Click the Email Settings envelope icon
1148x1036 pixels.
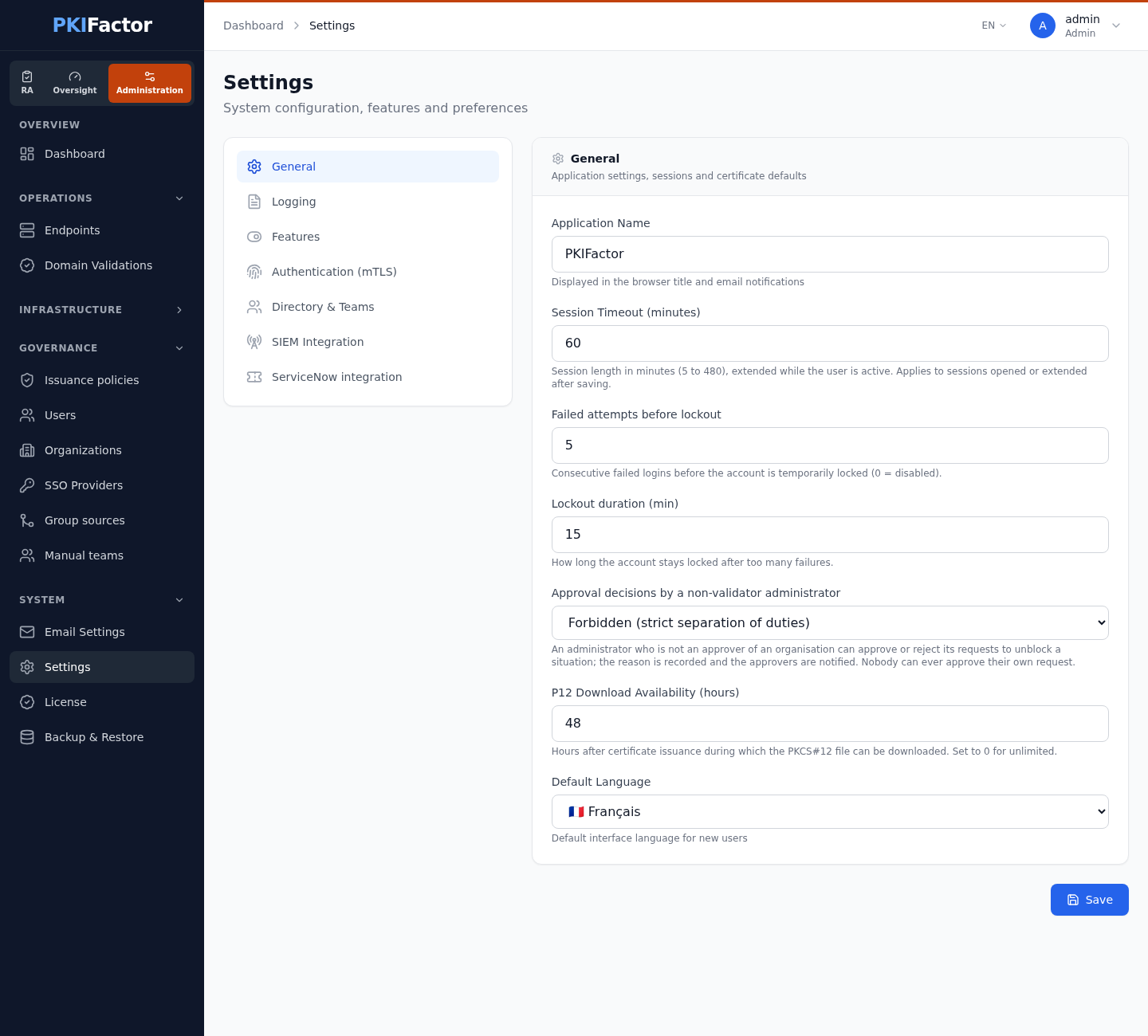(x=27, y=632)
